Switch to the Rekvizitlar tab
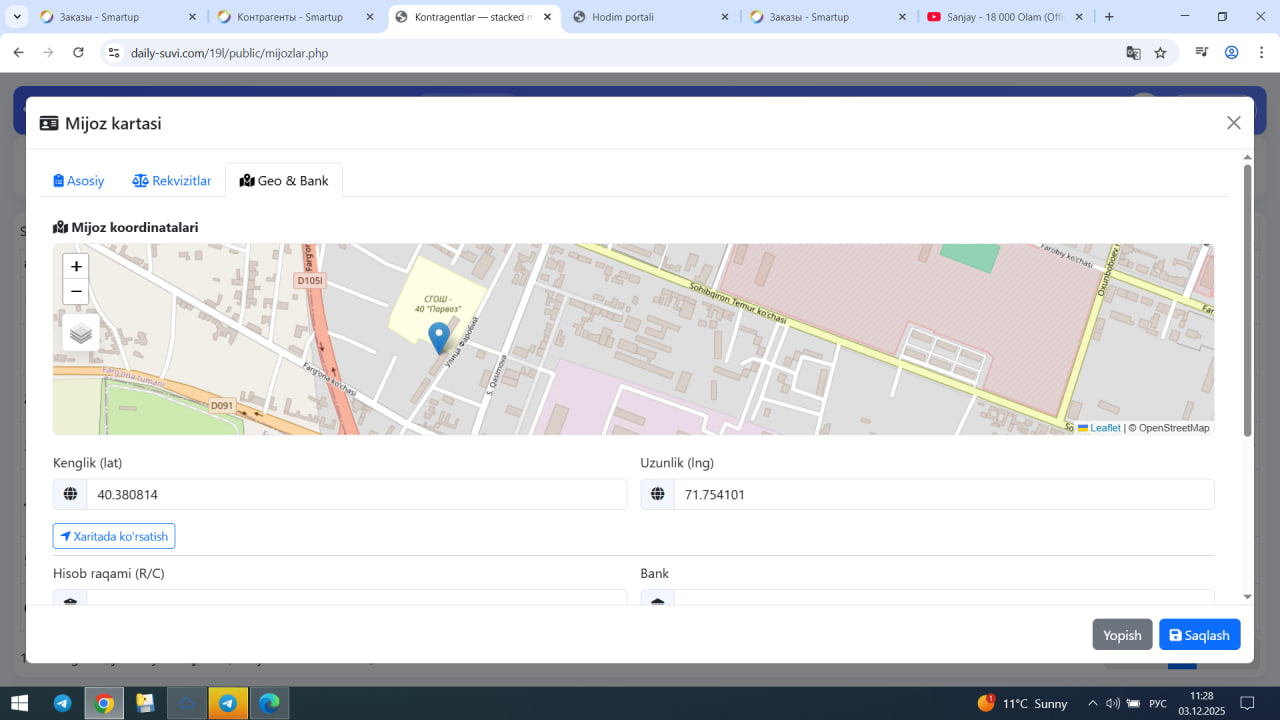The image size is (1280, 720). pos(172,181)
